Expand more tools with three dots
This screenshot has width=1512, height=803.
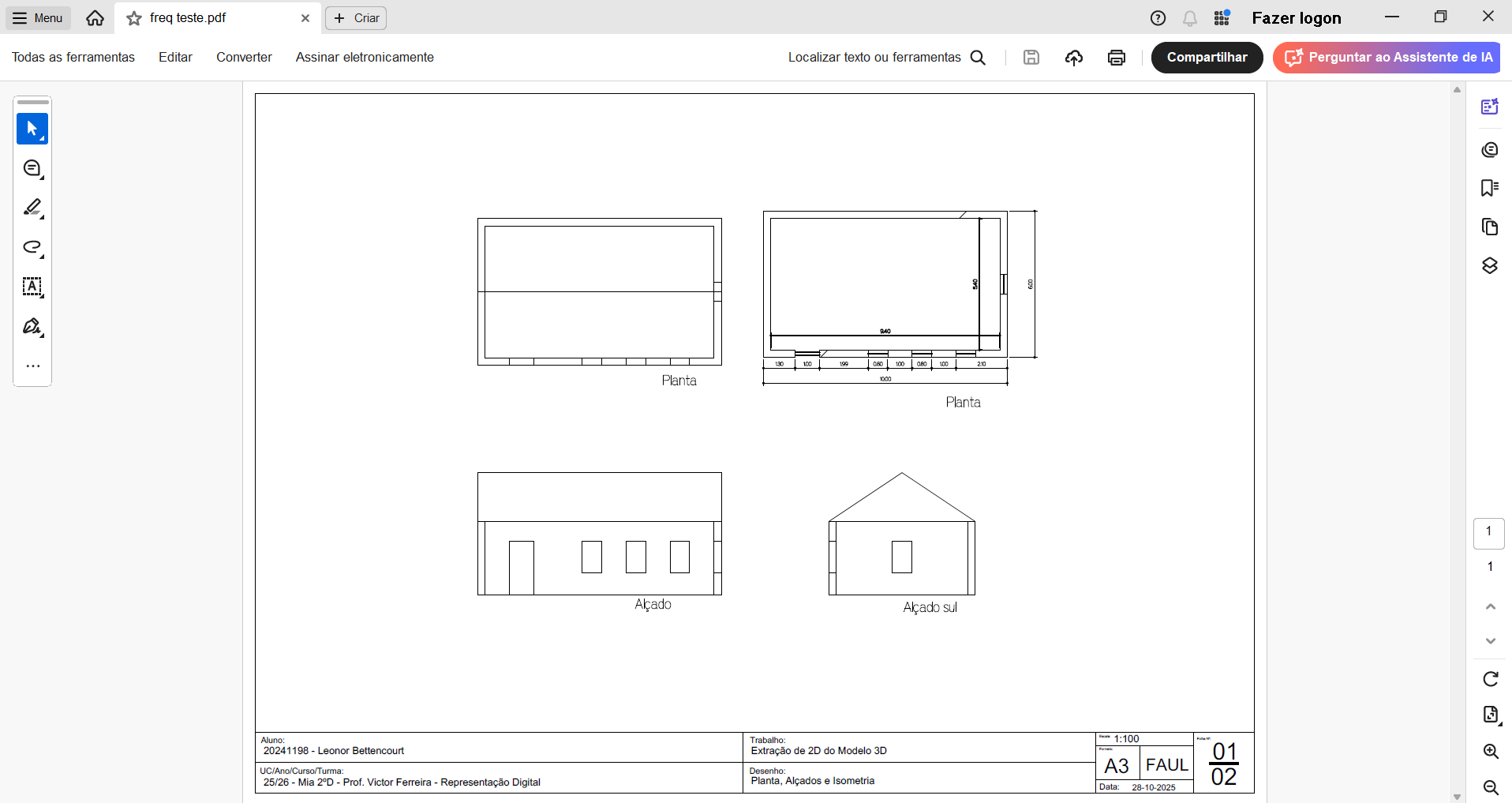tap(32, 366)
